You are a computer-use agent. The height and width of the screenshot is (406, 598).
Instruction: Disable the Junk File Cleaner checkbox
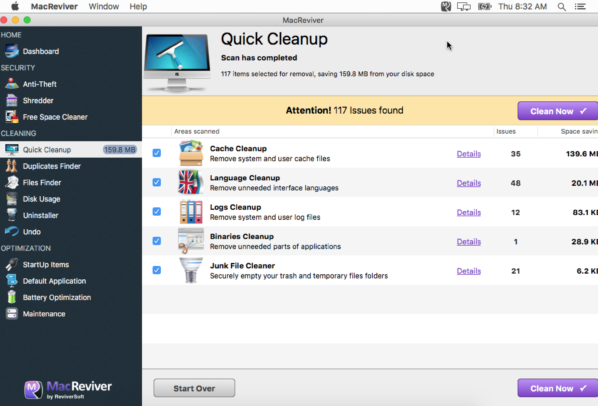157,270
